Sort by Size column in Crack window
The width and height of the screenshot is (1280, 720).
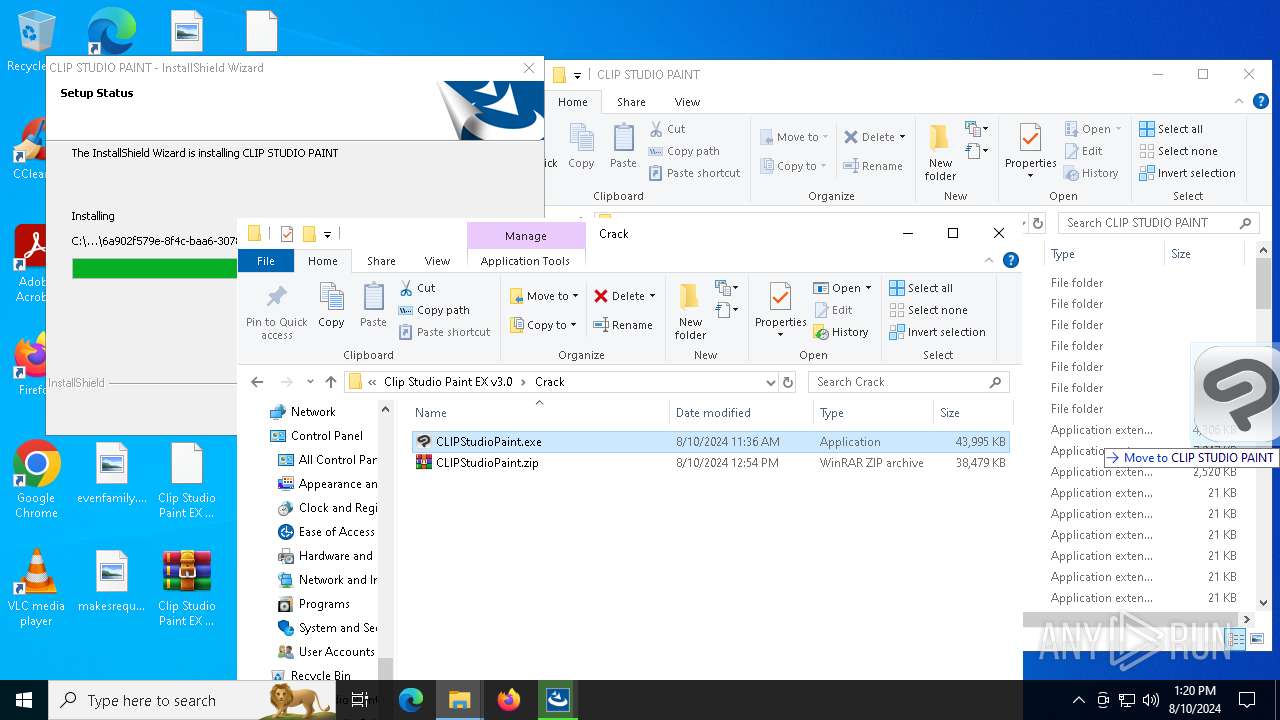click(972, 413)
